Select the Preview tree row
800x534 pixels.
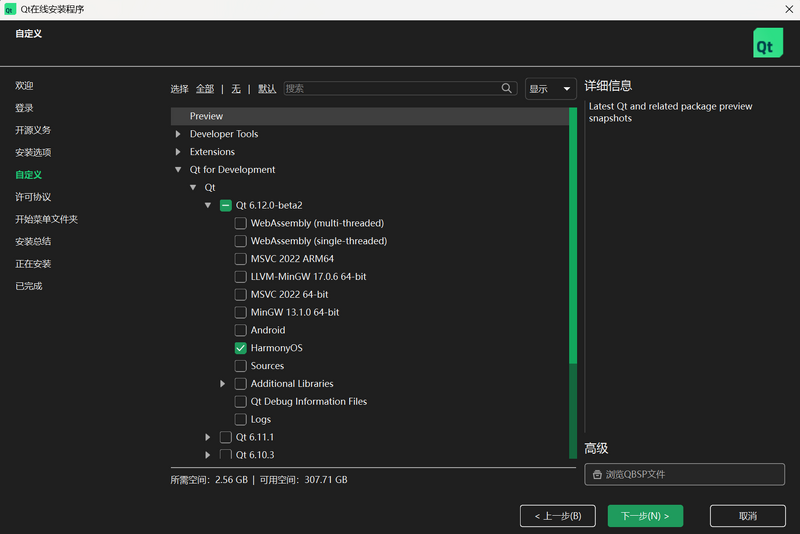click(x=370, y=116)
